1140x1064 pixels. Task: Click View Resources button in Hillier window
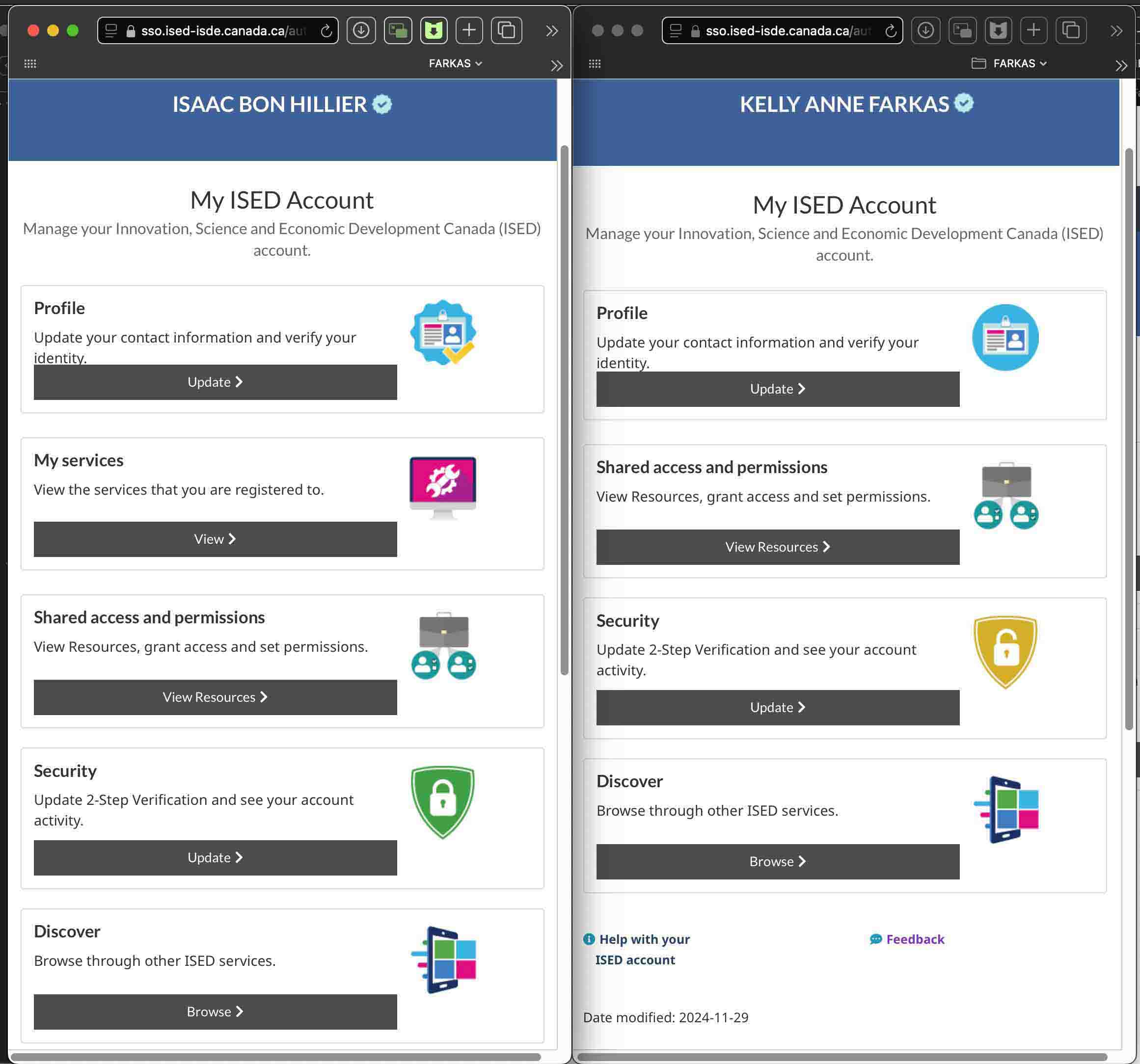(x=215, y=698)
